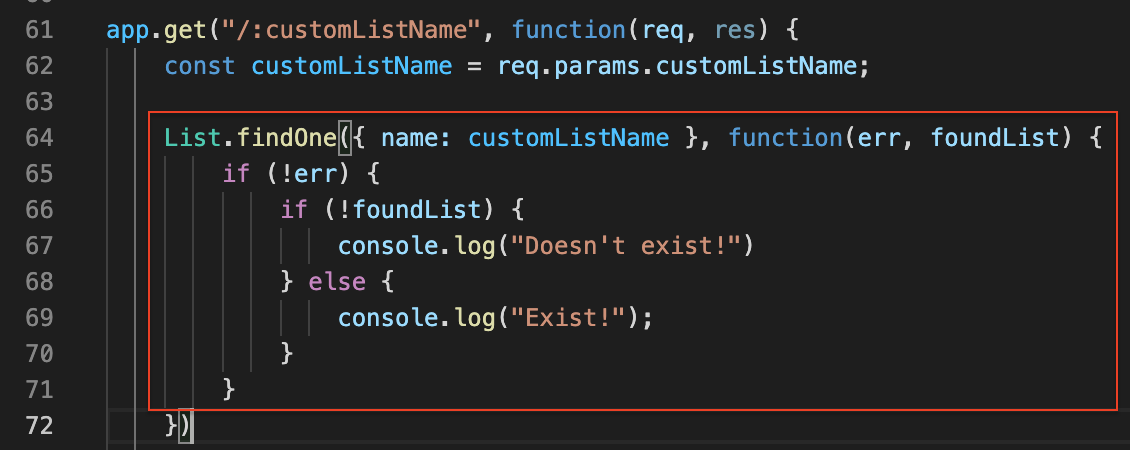Viewport: 1130px width, 450px height.
Task: Click line number 63 in the gutter
Action: [39, 102]
